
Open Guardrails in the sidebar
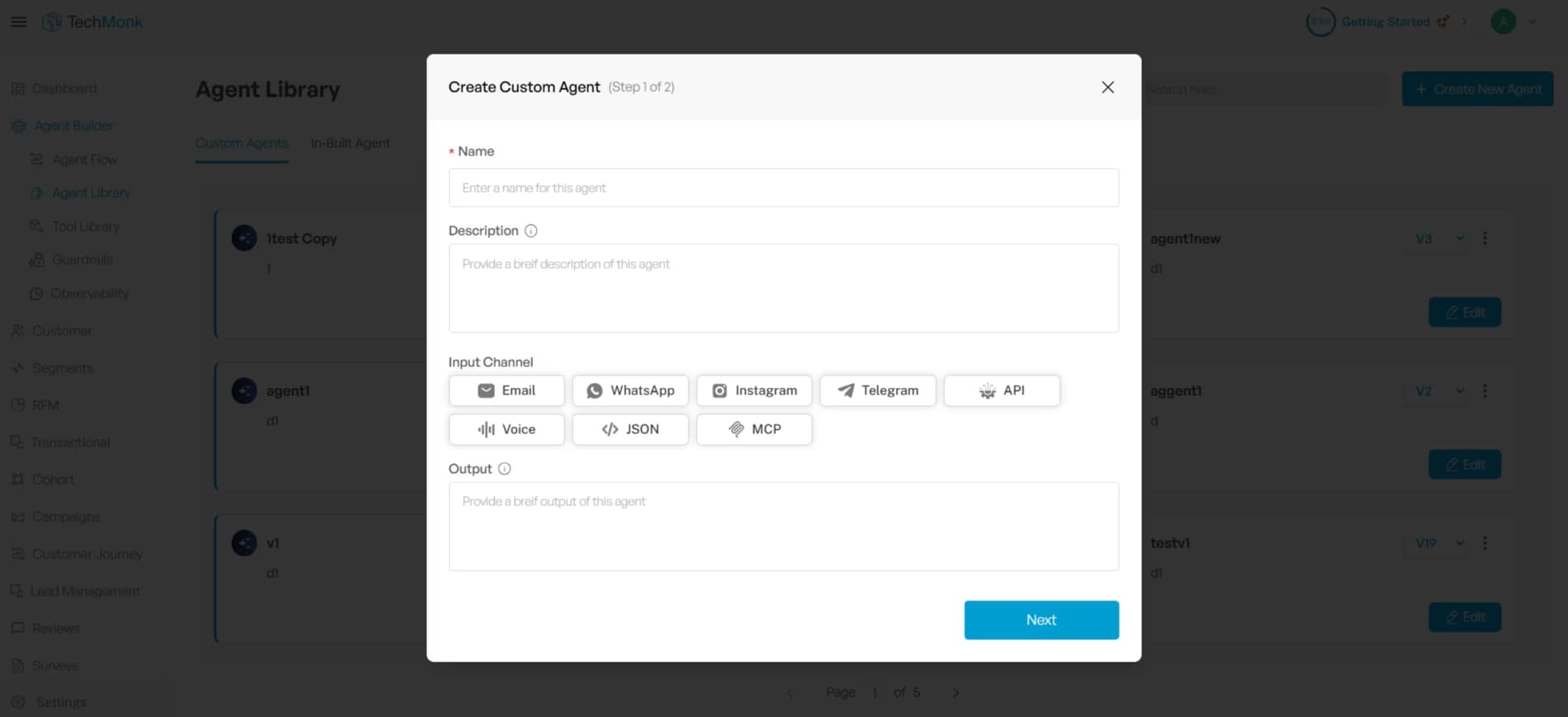(x=72, y=260)
